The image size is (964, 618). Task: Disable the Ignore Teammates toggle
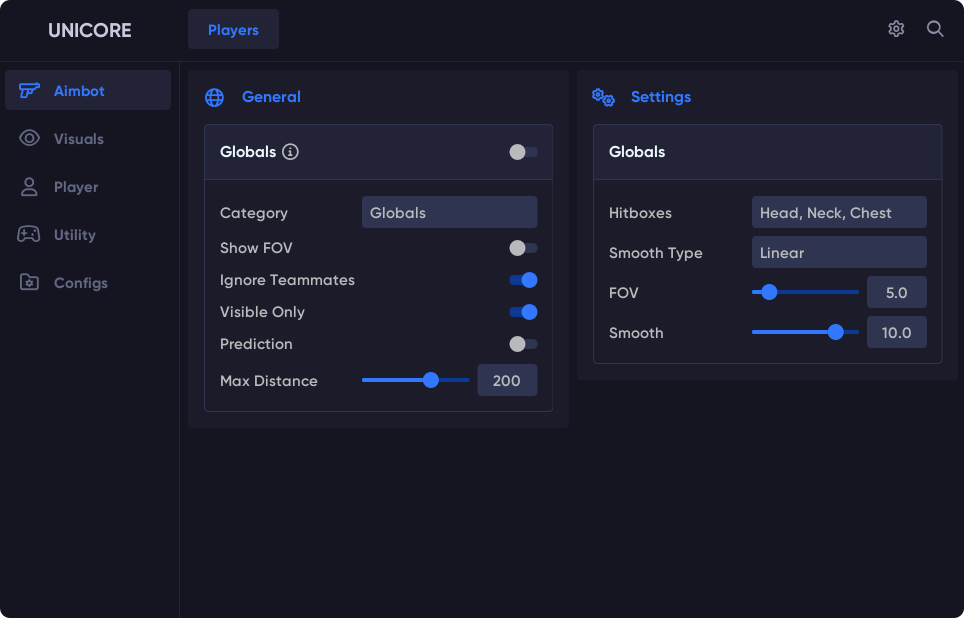(x=523, y=280)
